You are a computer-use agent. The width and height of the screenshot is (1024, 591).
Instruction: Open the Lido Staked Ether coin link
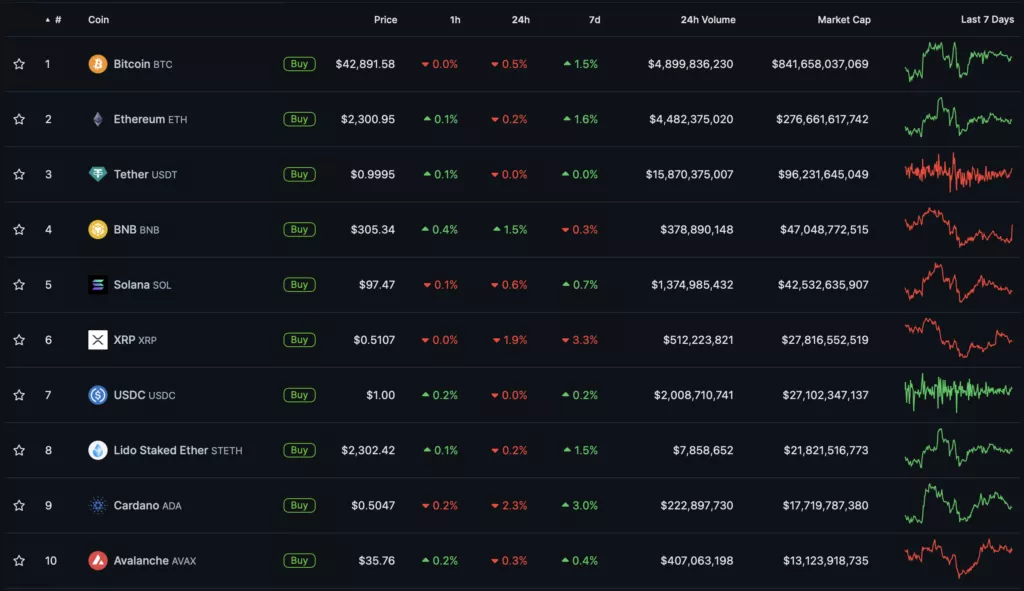coord(161,450)
